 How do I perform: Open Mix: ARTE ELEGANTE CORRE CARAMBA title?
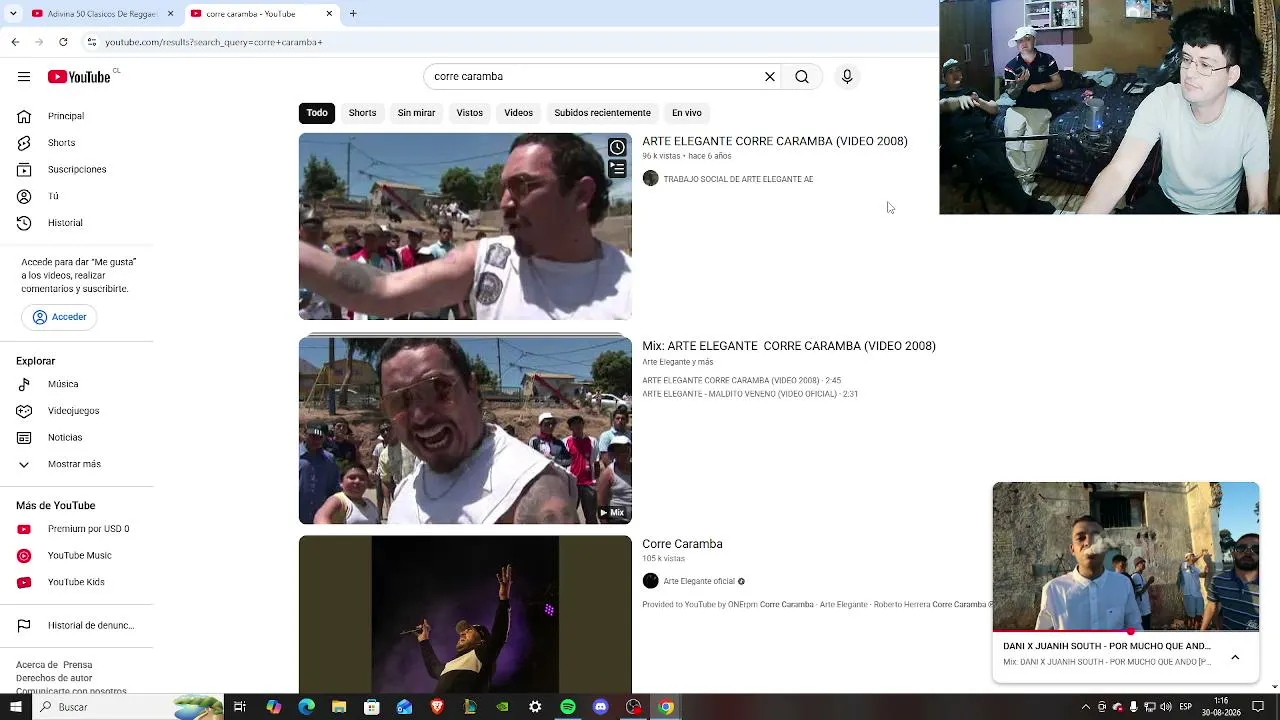[x=789, y=346]
